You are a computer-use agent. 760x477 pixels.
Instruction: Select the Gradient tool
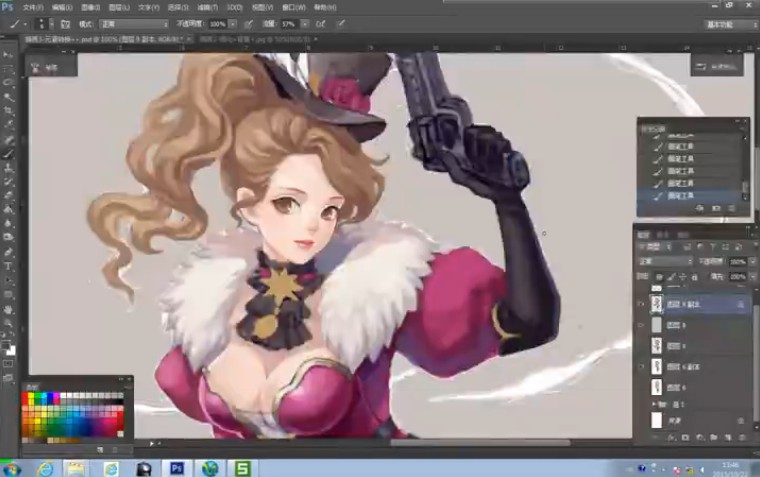tap(8, 210)
